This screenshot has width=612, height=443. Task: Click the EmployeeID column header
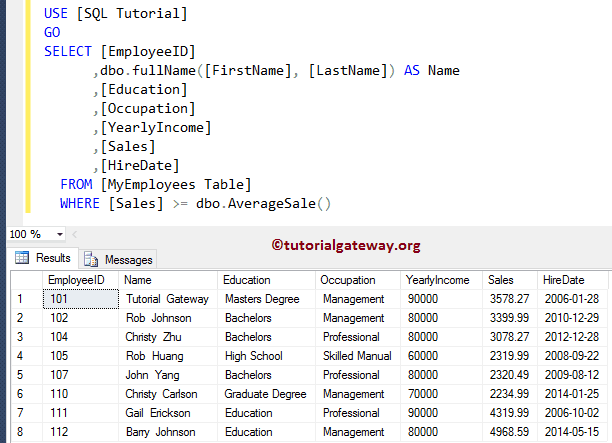72,280
